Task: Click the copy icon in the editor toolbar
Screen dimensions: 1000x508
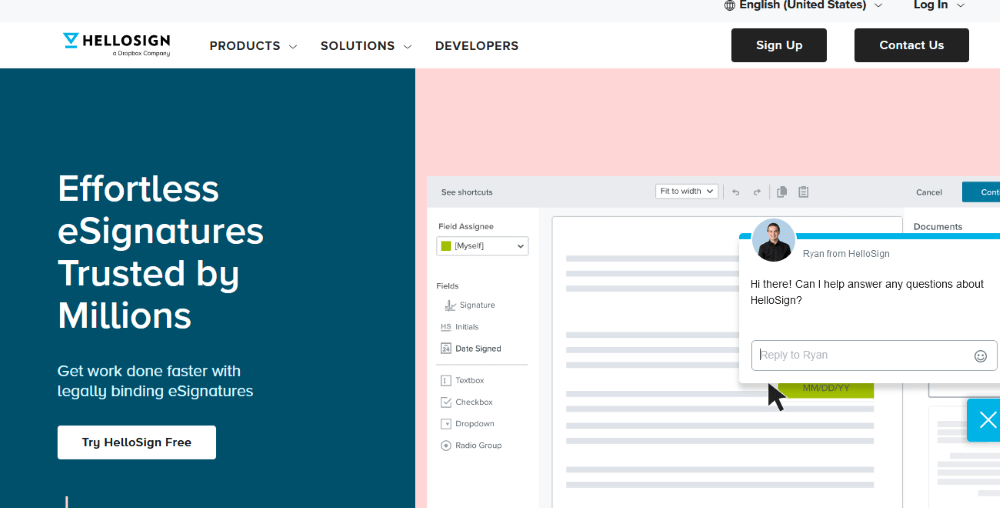Action: click(782, 191)
